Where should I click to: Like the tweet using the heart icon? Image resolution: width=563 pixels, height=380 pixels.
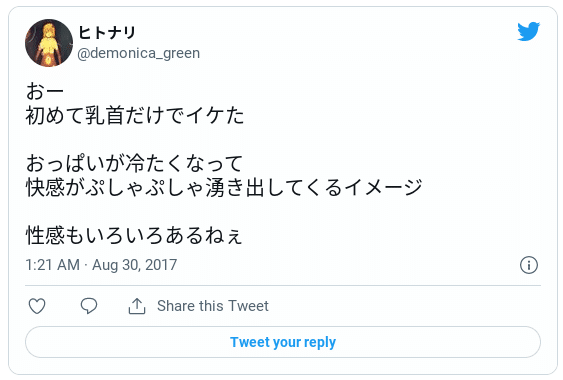pyautogui.click(x=37, y=306)
